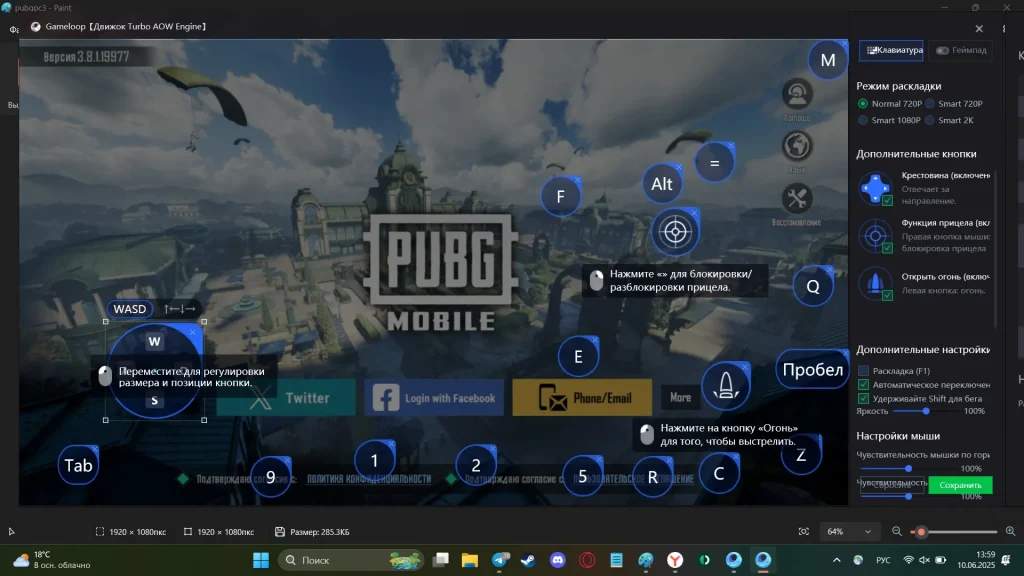Click the More login options button
Viewport: 1024px width, 576px height.
(x=680, y=398)
